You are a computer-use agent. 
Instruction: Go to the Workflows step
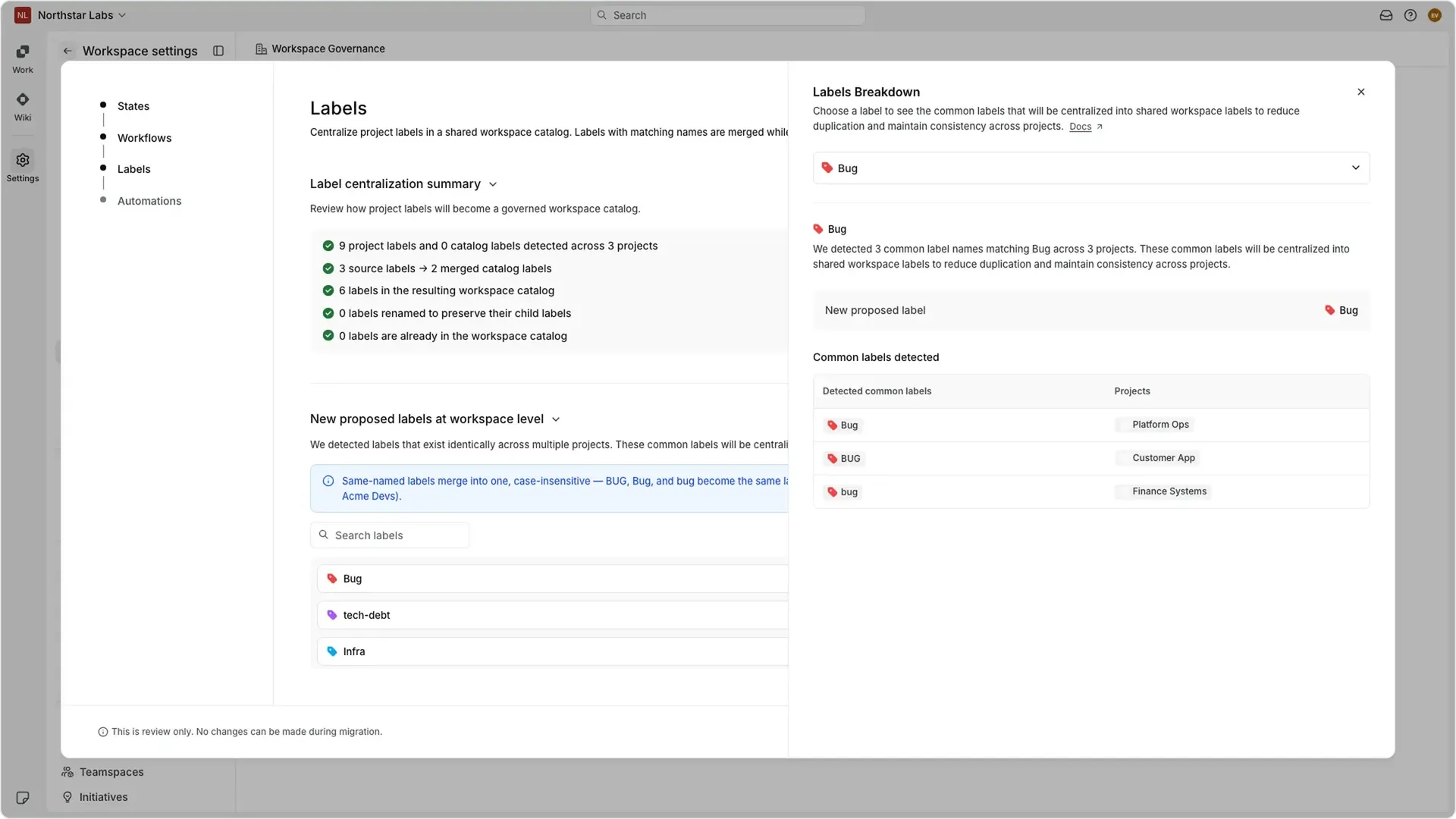[x=144, y=138]
